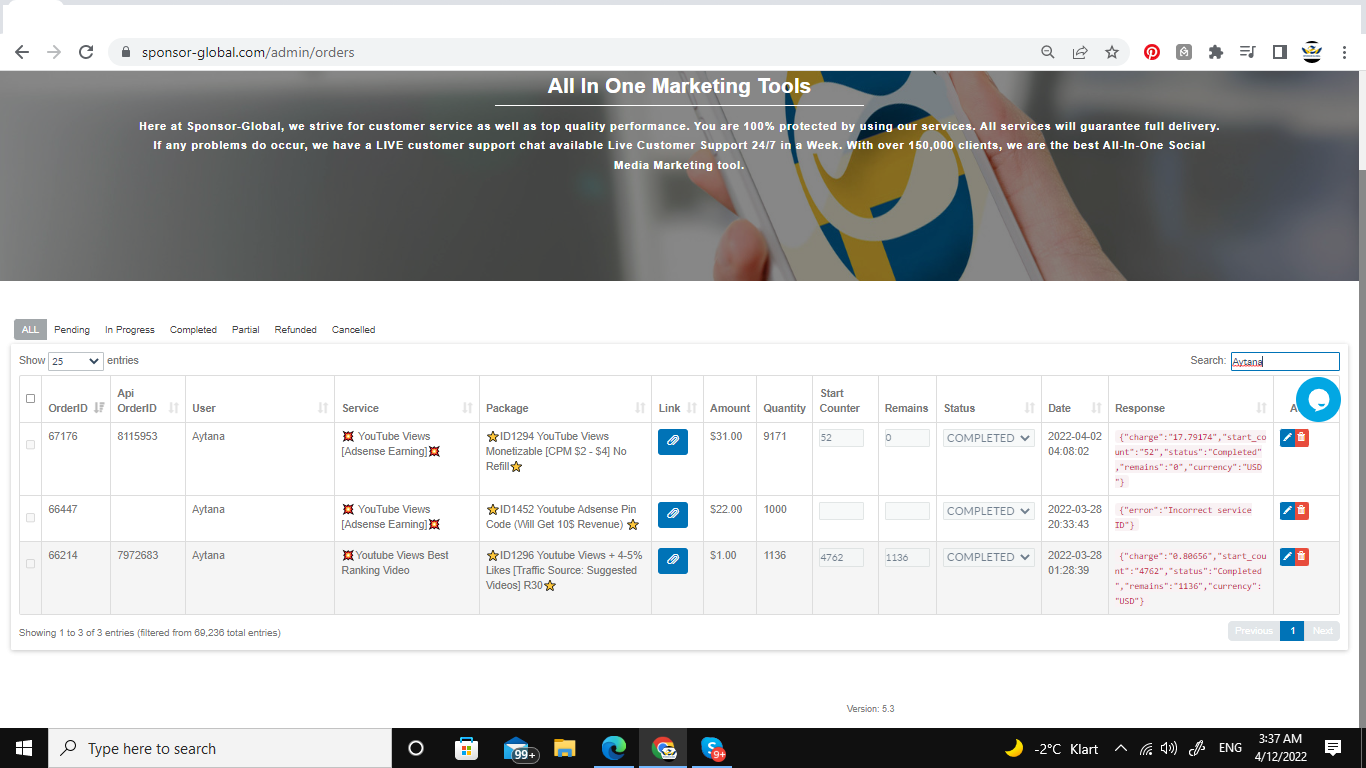Open Microsoft Store from the taskbar
The width and height of the screenshot is (1366, 768).
click(x=466, y=748)
